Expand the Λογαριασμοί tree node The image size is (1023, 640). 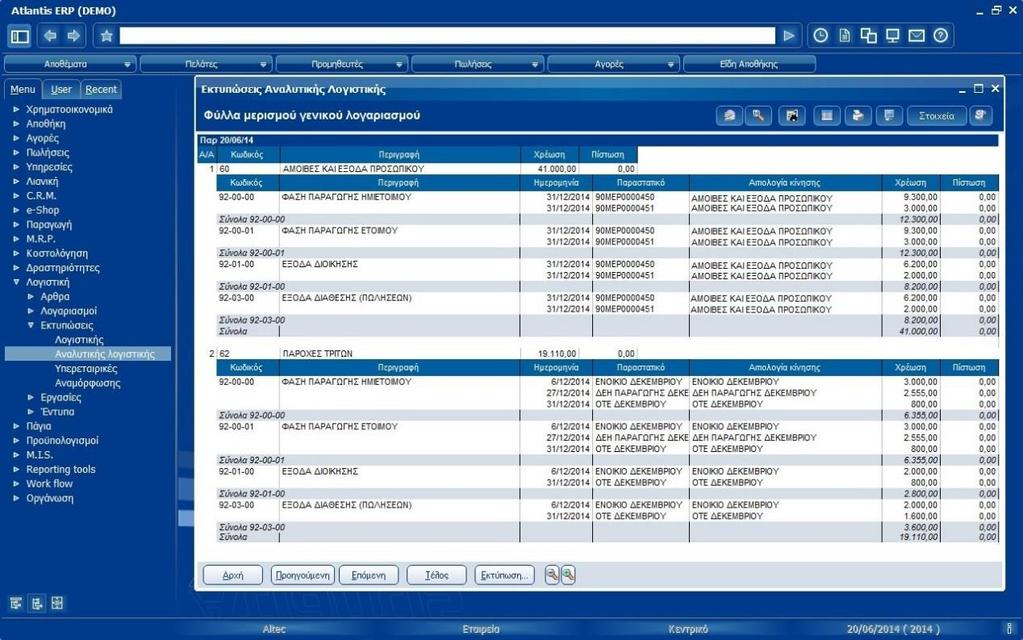(x=31, y=311)
